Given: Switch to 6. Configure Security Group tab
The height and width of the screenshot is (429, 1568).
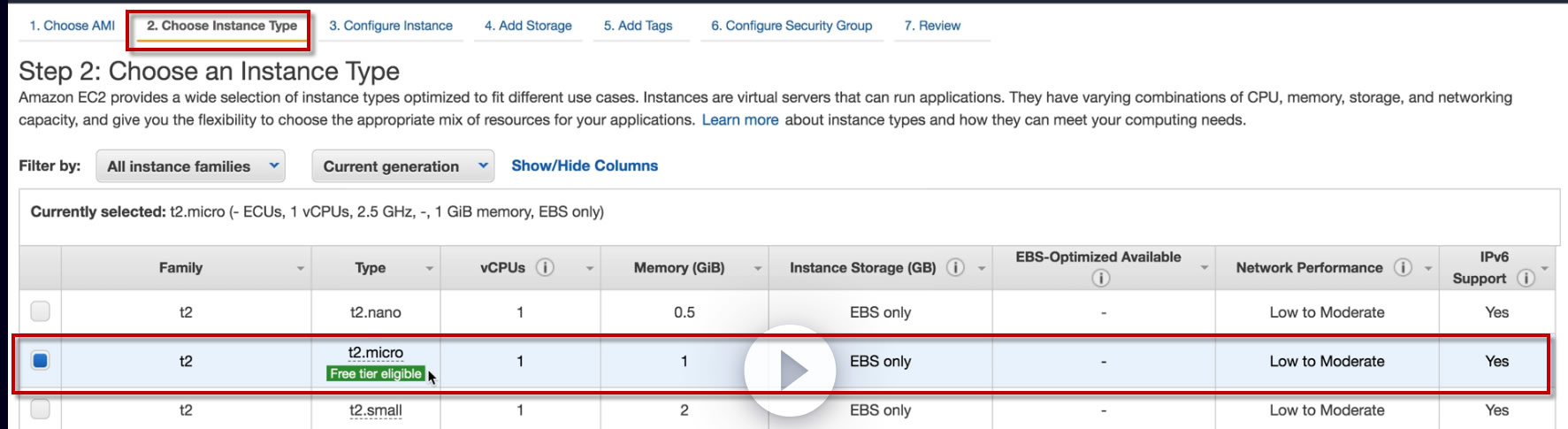Looking at the screenshot, I should [x=792, y=26].
